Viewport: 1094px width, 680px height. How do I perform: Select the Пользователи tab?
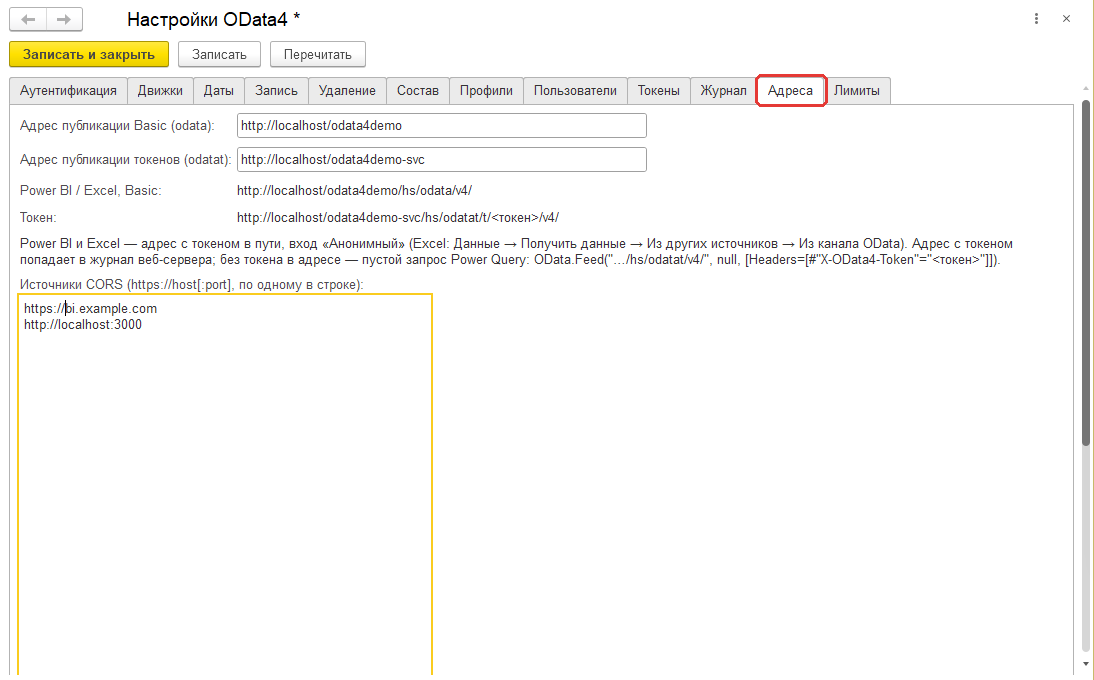[575, 91]
